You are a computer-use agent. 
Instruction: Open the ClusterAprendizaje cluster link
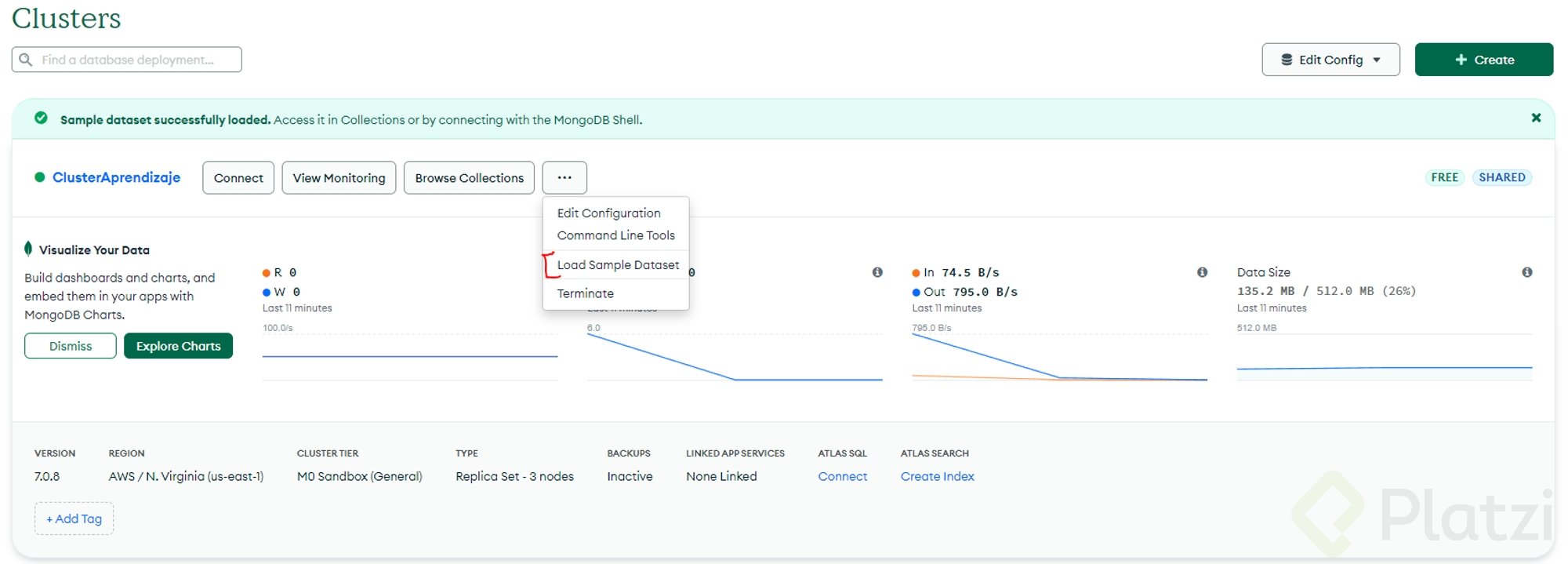pos(116,177)
